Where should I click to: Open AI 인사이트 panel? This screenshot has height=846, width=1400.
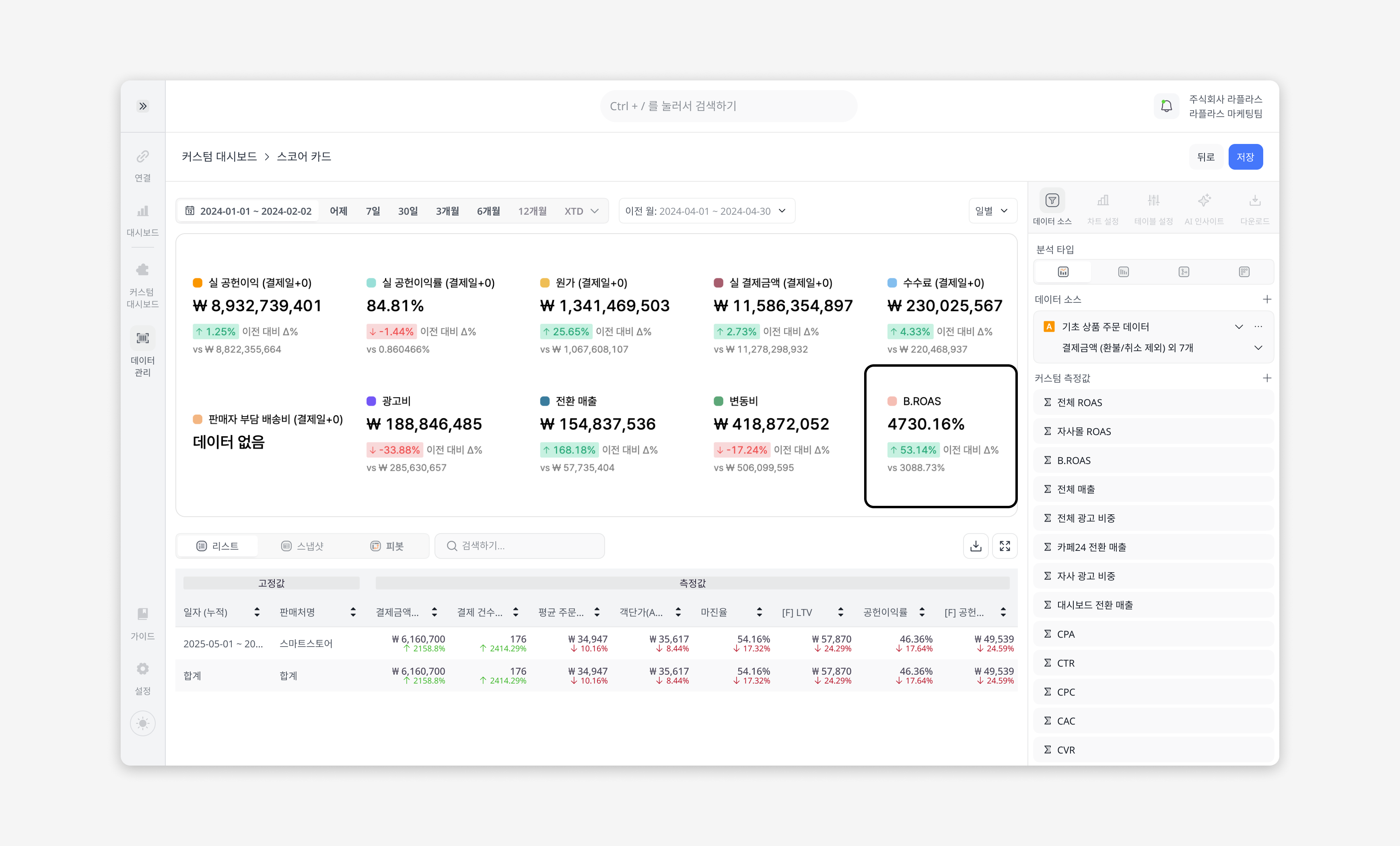click(1203, 208)
